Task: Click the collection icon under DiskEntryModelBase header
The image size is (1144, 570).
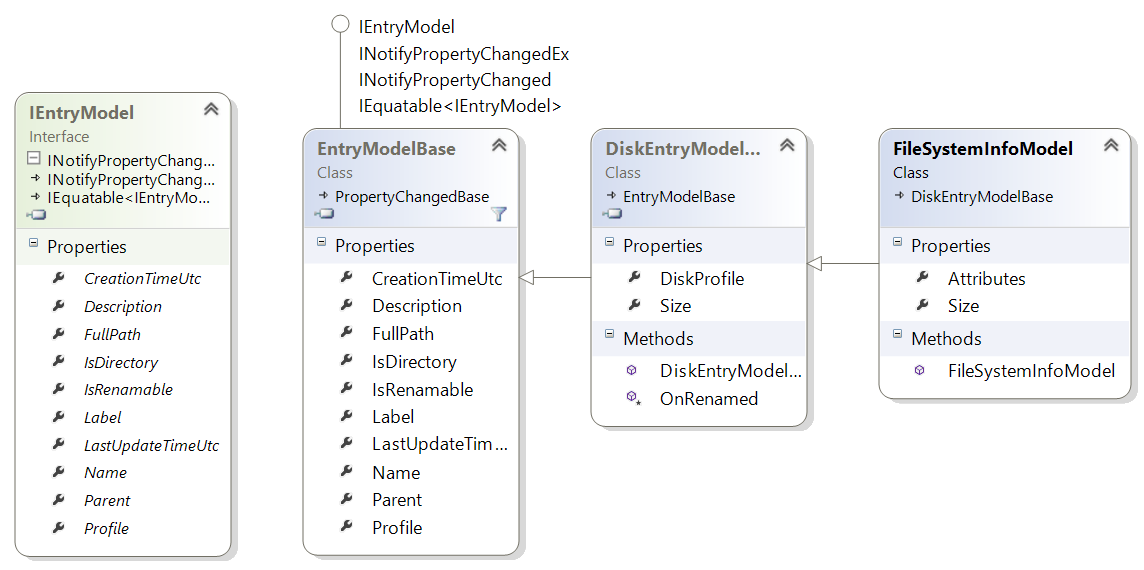Action: [x=612, y=213]
